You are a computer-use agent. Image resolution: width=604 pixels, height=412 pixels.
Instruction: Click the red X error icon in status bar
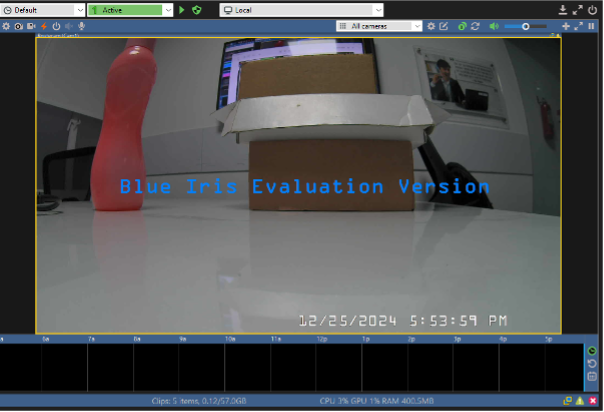pos(593,401)
